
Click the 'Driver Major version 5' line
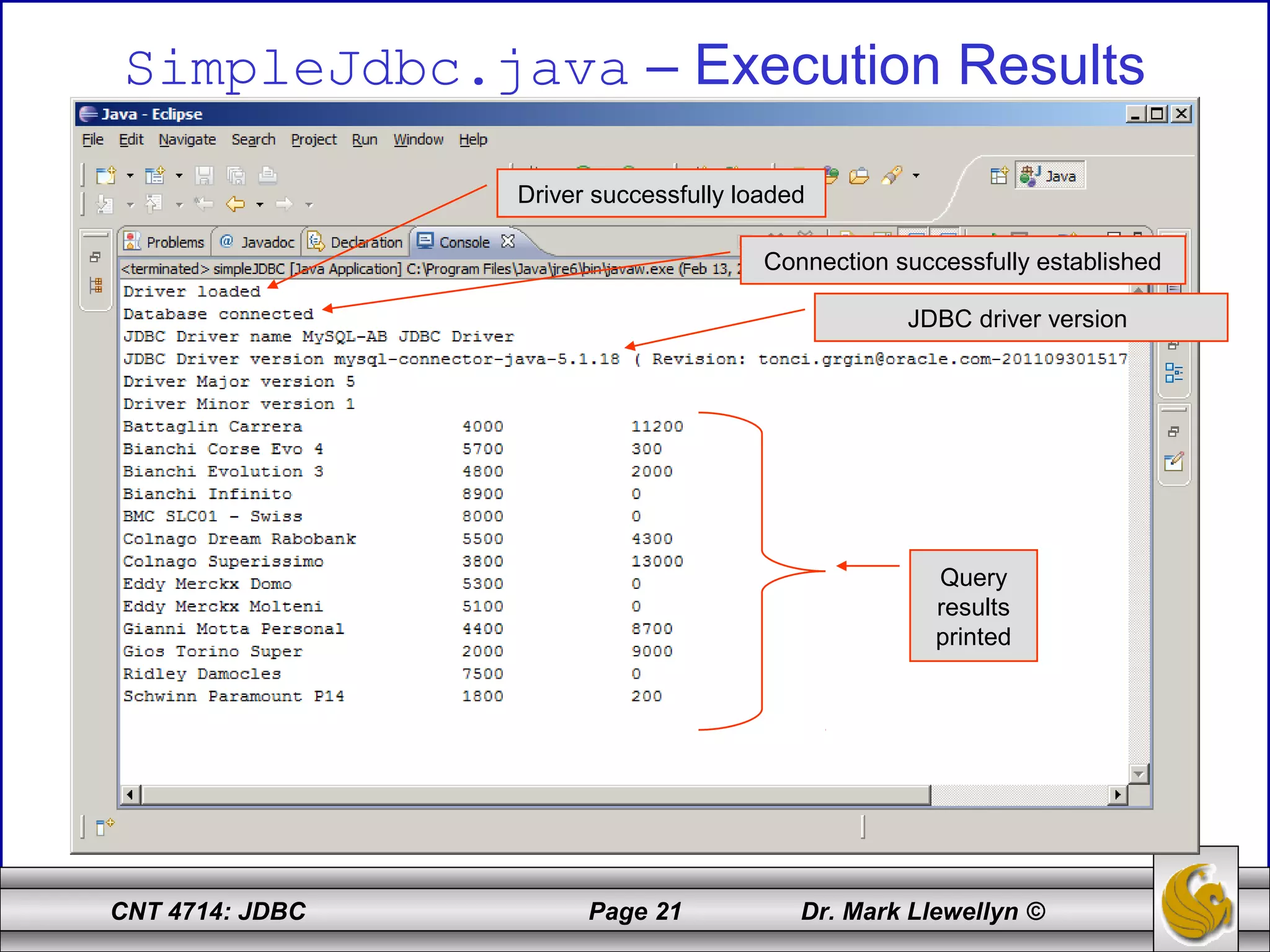coord(239,381)
